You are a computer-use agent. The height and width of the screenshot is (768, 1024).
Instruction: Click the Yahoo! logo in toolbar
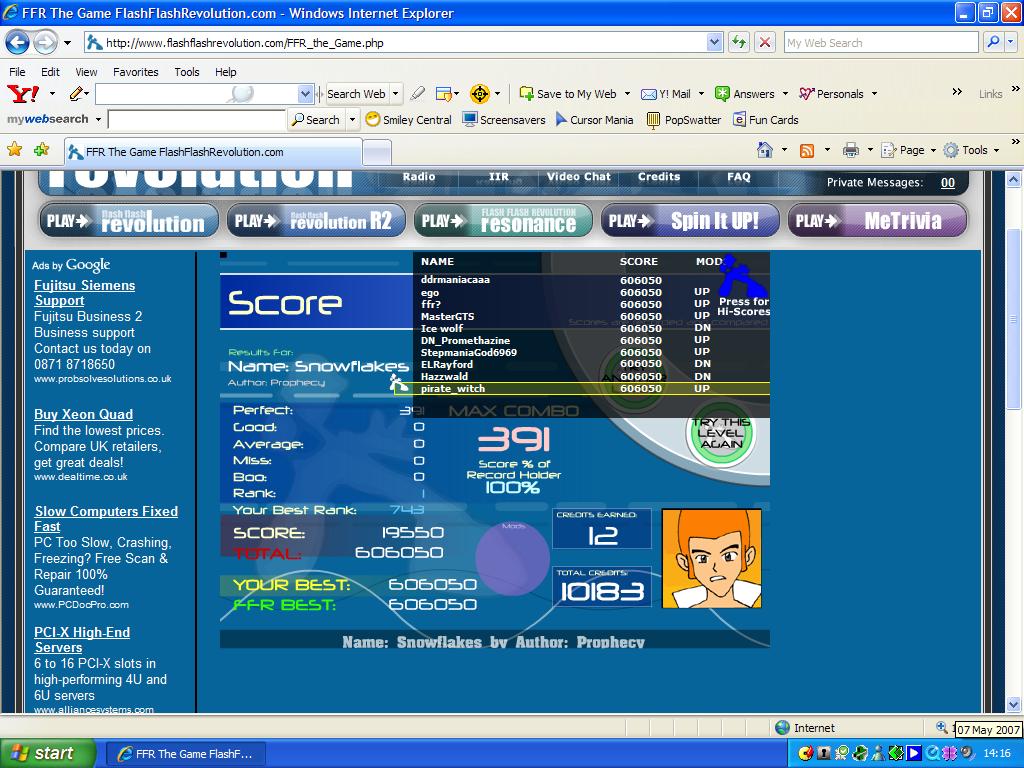click(x=23, y=94)
